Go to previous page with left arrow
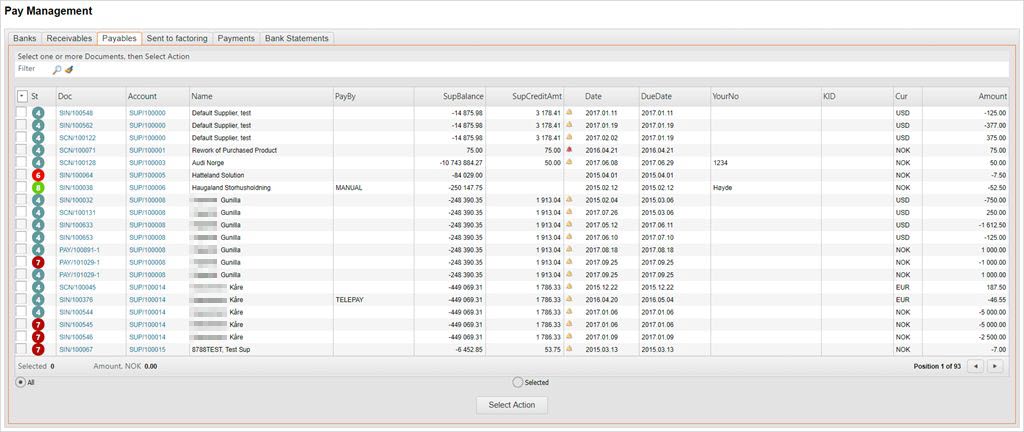 (977, 367)
